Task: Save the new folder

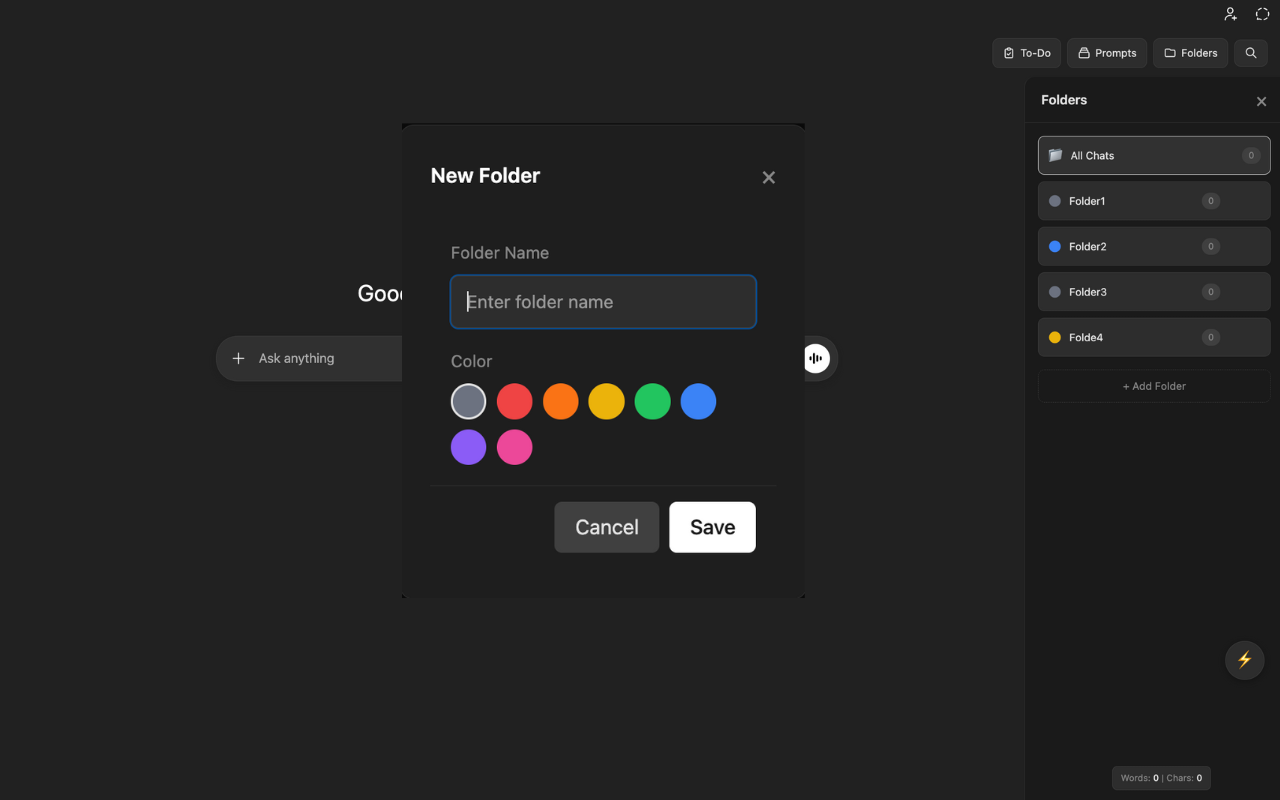Action: click(x=712, y=527)
